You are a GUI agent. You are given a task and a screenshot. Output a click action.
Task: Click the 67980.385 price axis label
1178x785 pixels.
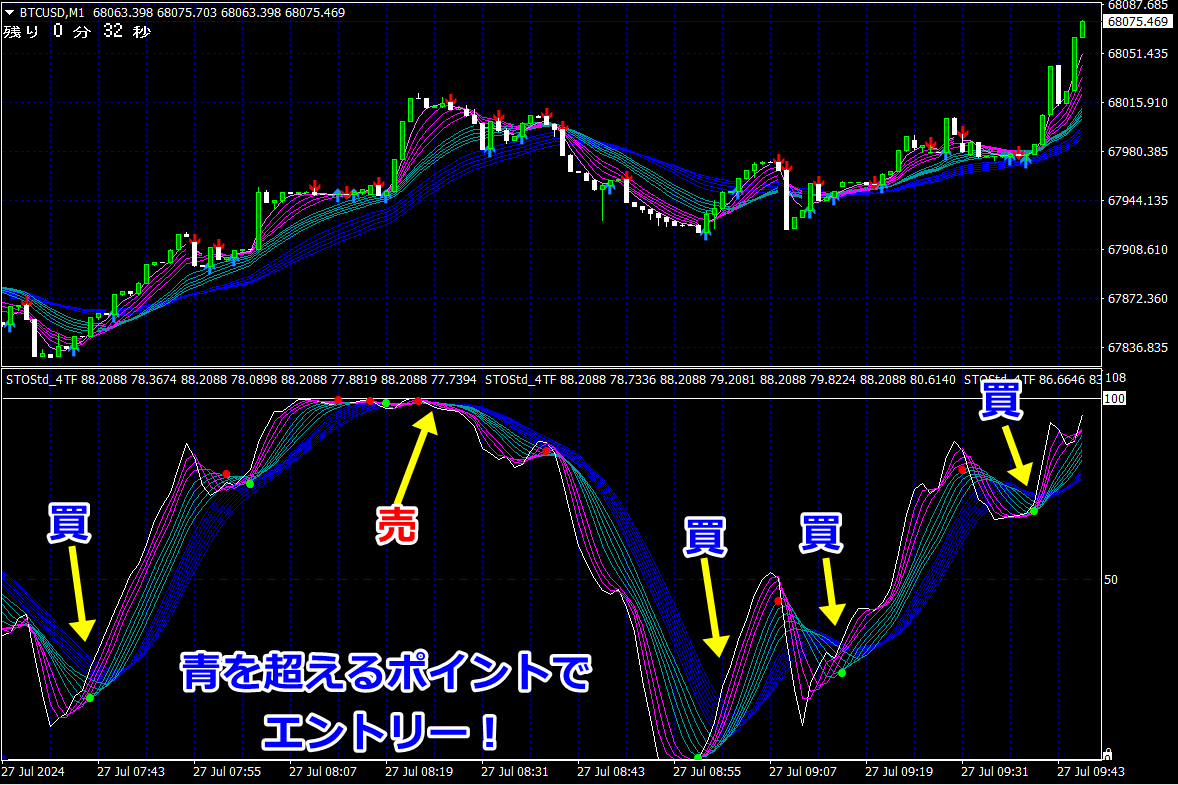click(1137, 152)
